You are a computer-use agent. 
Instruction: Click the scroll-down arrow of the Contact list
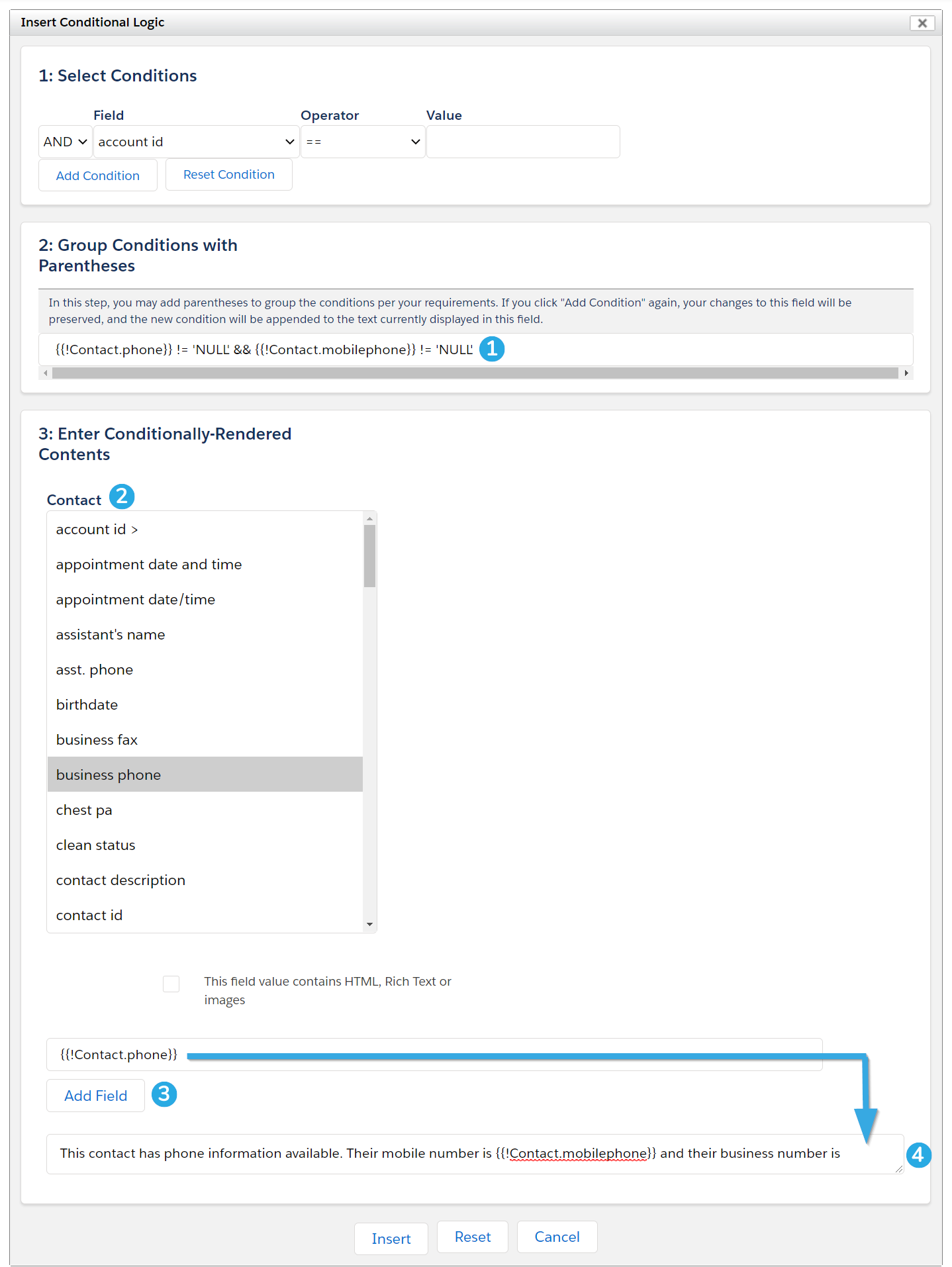[369, 925]
